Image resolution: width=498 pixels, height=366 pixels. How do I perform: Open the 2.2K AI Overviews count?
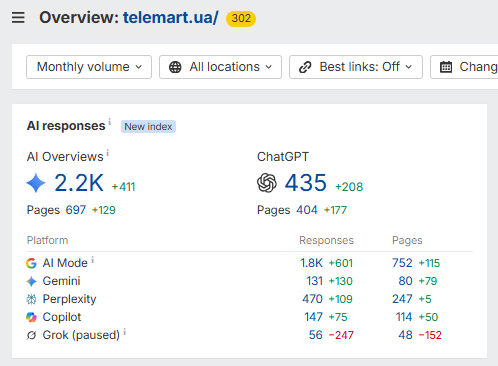coord(79,183)
